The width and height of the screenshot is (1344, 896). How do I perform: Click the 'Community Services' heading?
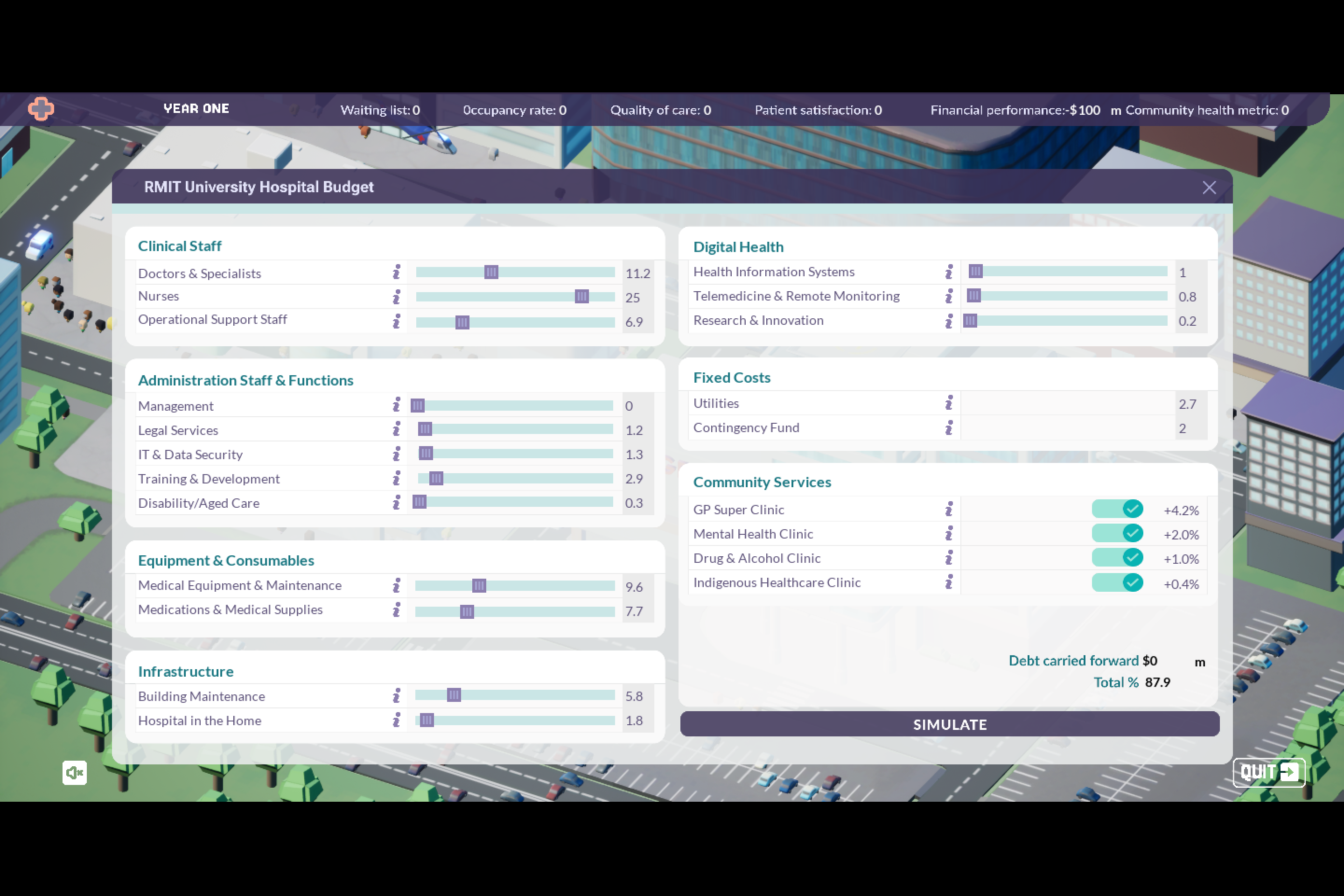tap(762, 482)
